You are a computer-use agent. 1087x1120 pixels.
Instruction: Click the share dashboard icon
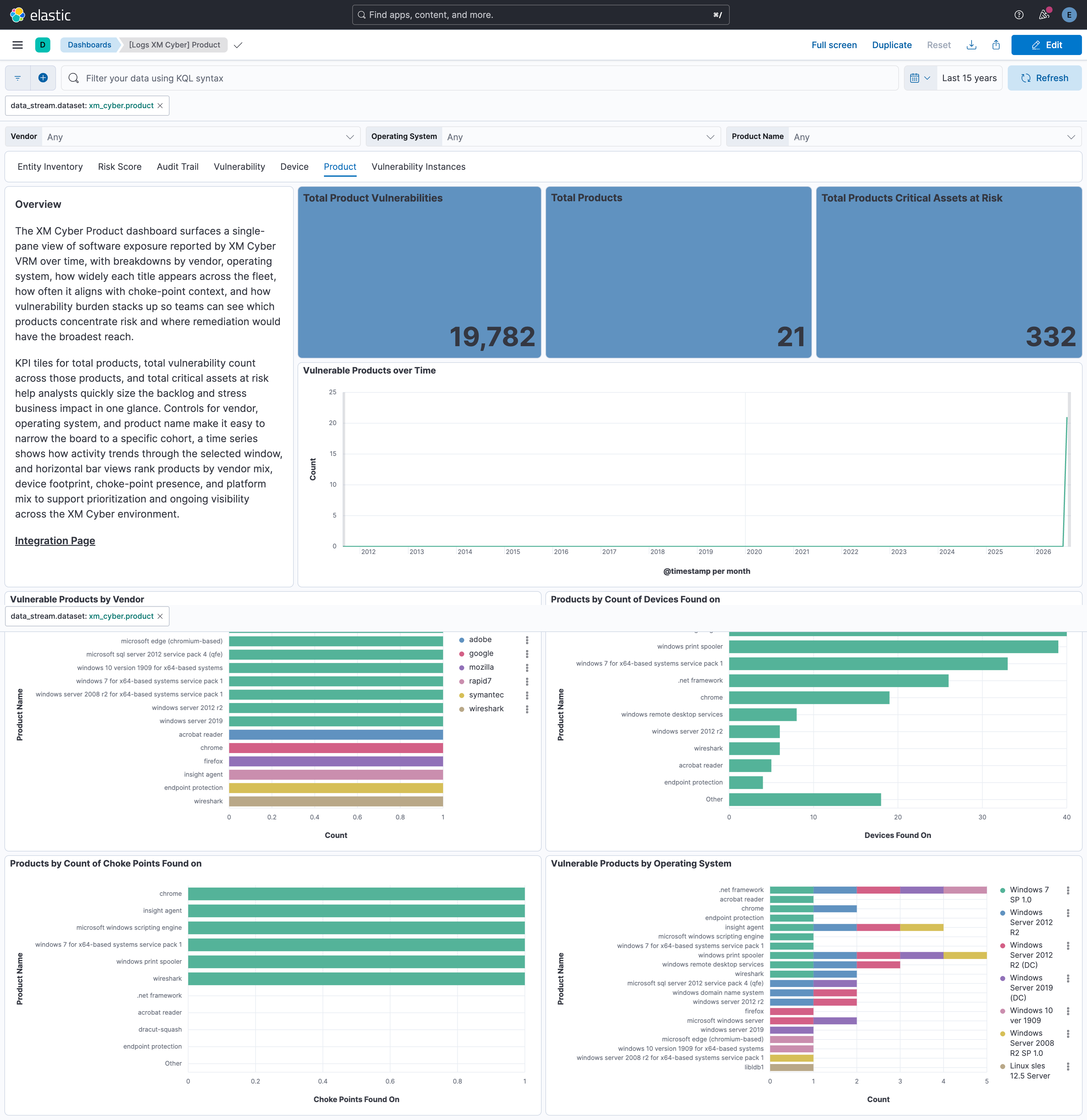995,45
